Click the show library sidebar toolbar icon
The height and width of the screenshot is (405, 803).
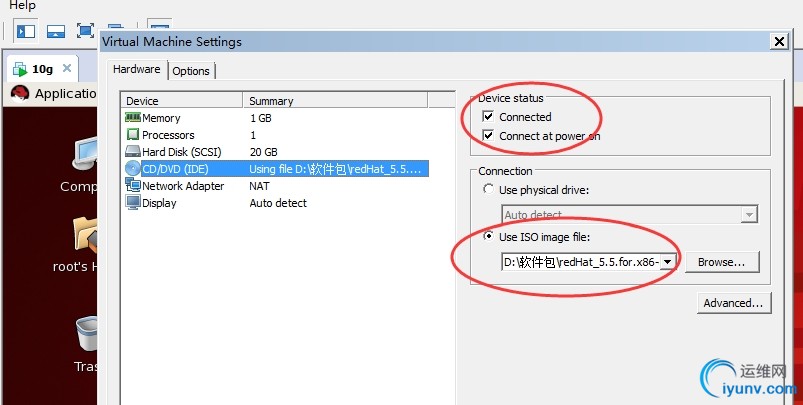(26, 31)
